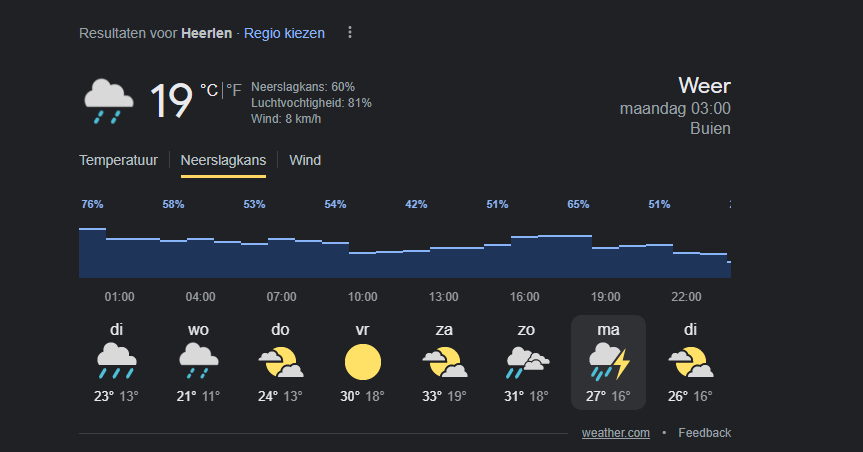
Task: Switch to the Wind tab
Action: click(305, 160)
